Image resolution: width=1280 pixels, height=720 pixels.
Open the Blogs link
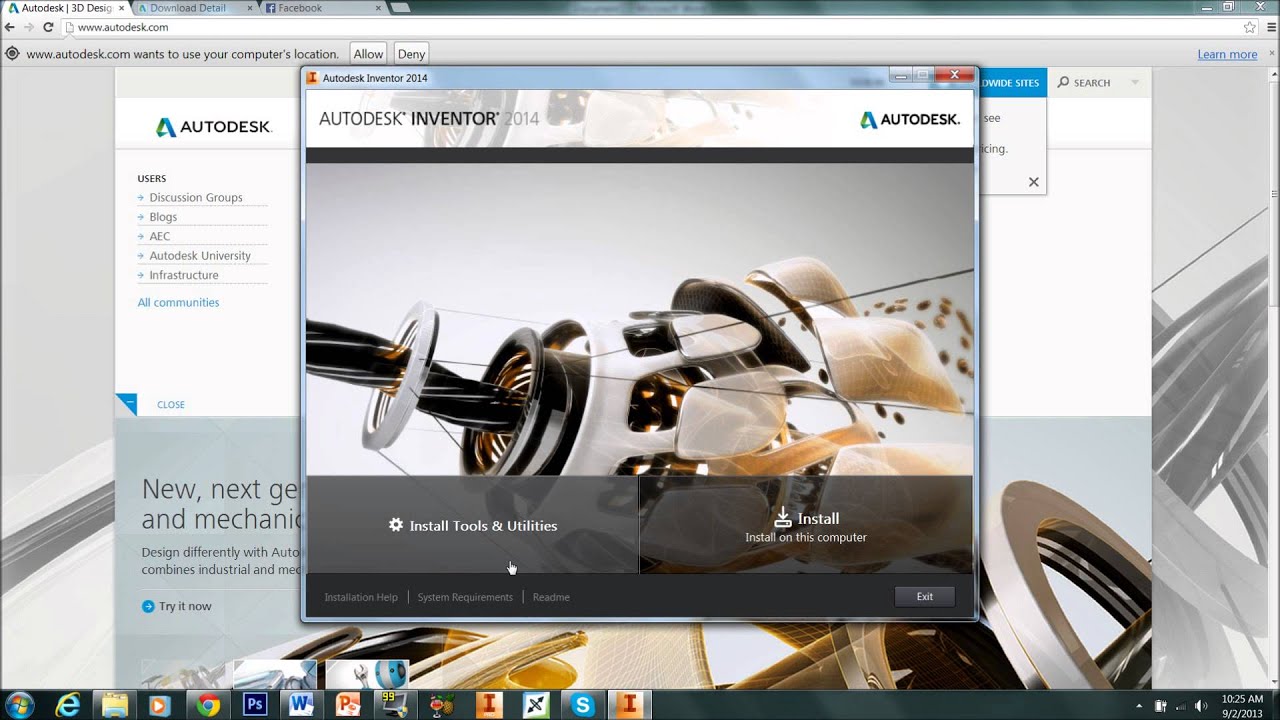click(x=163, y=217)
